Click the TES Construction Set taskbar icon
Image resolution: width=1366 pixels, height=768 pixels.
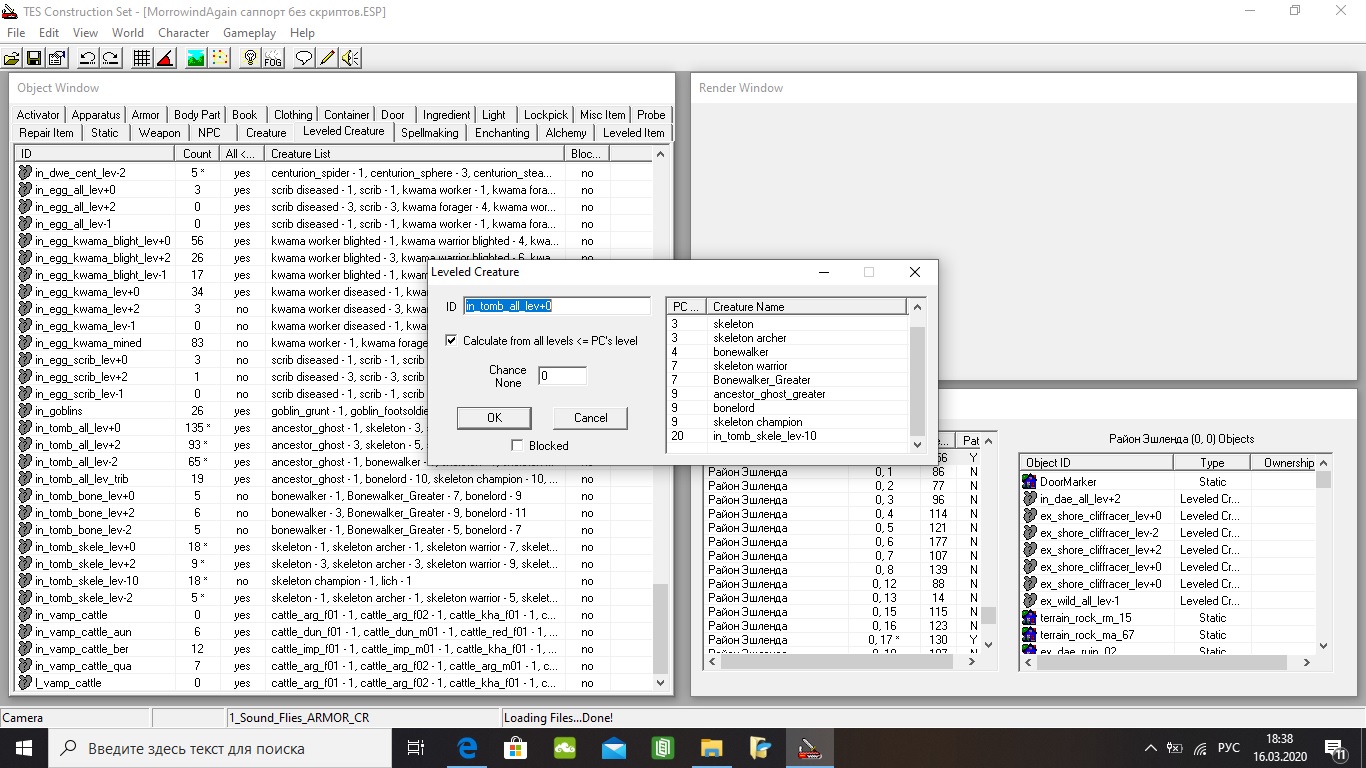pyautogui.click(x=808, y=748)
